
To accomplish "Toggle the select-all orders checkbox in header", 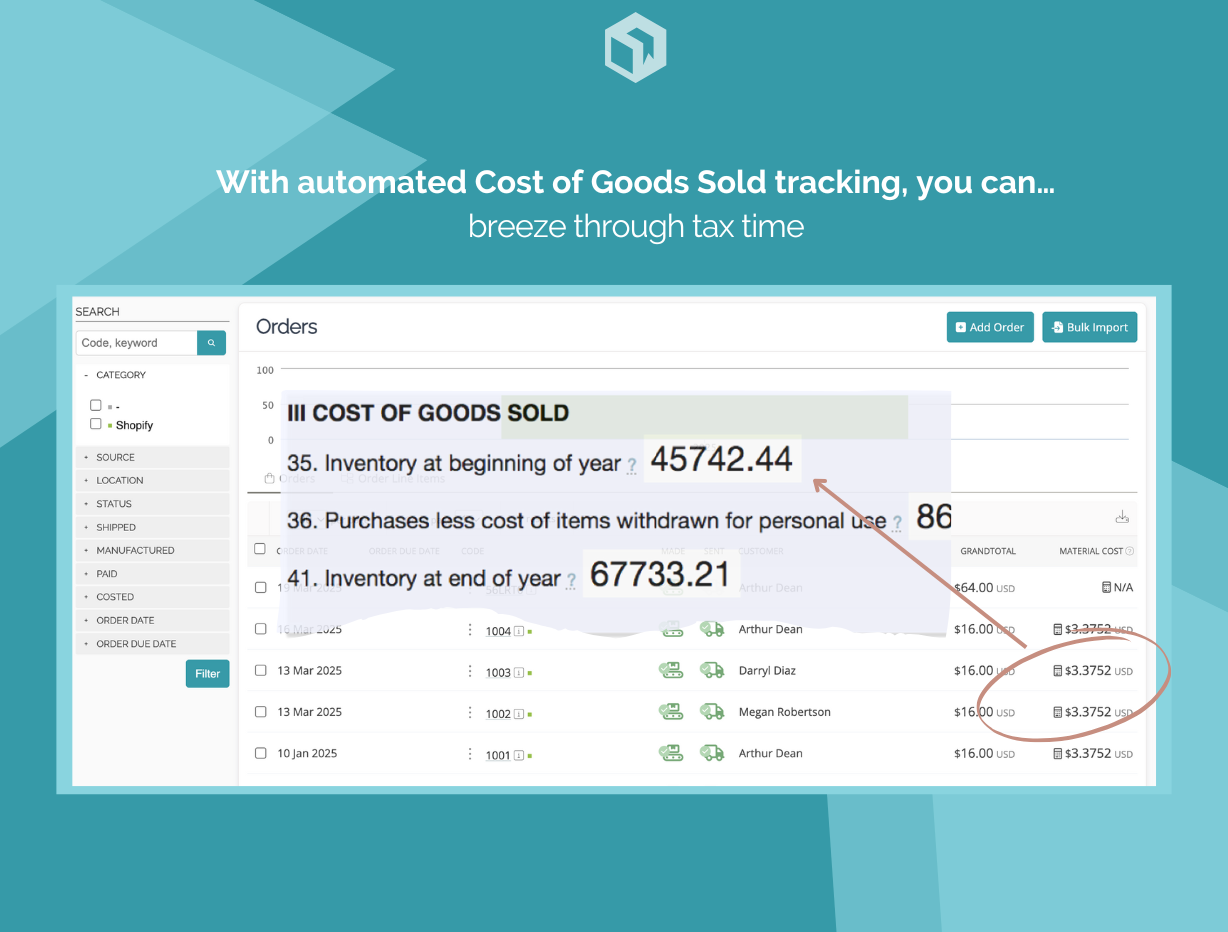I will tap(260, 549).
